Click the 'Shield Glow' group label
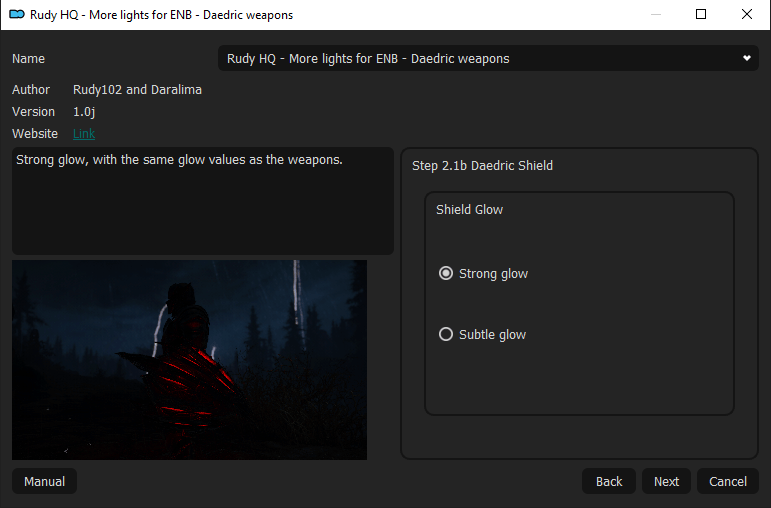771x508 pixels. [470, 209]
